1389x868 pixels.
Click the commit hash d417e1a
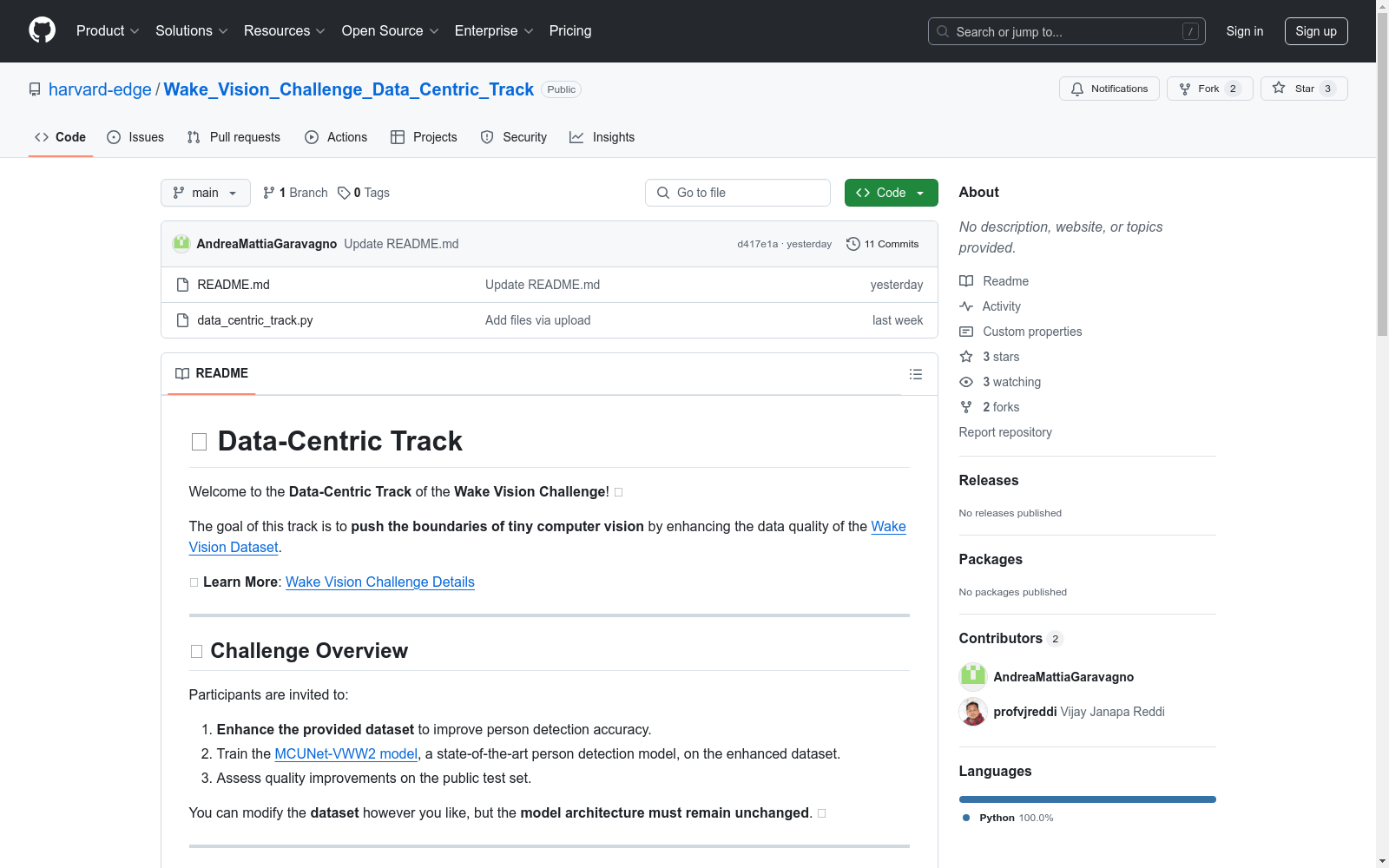tap(758, 244)
